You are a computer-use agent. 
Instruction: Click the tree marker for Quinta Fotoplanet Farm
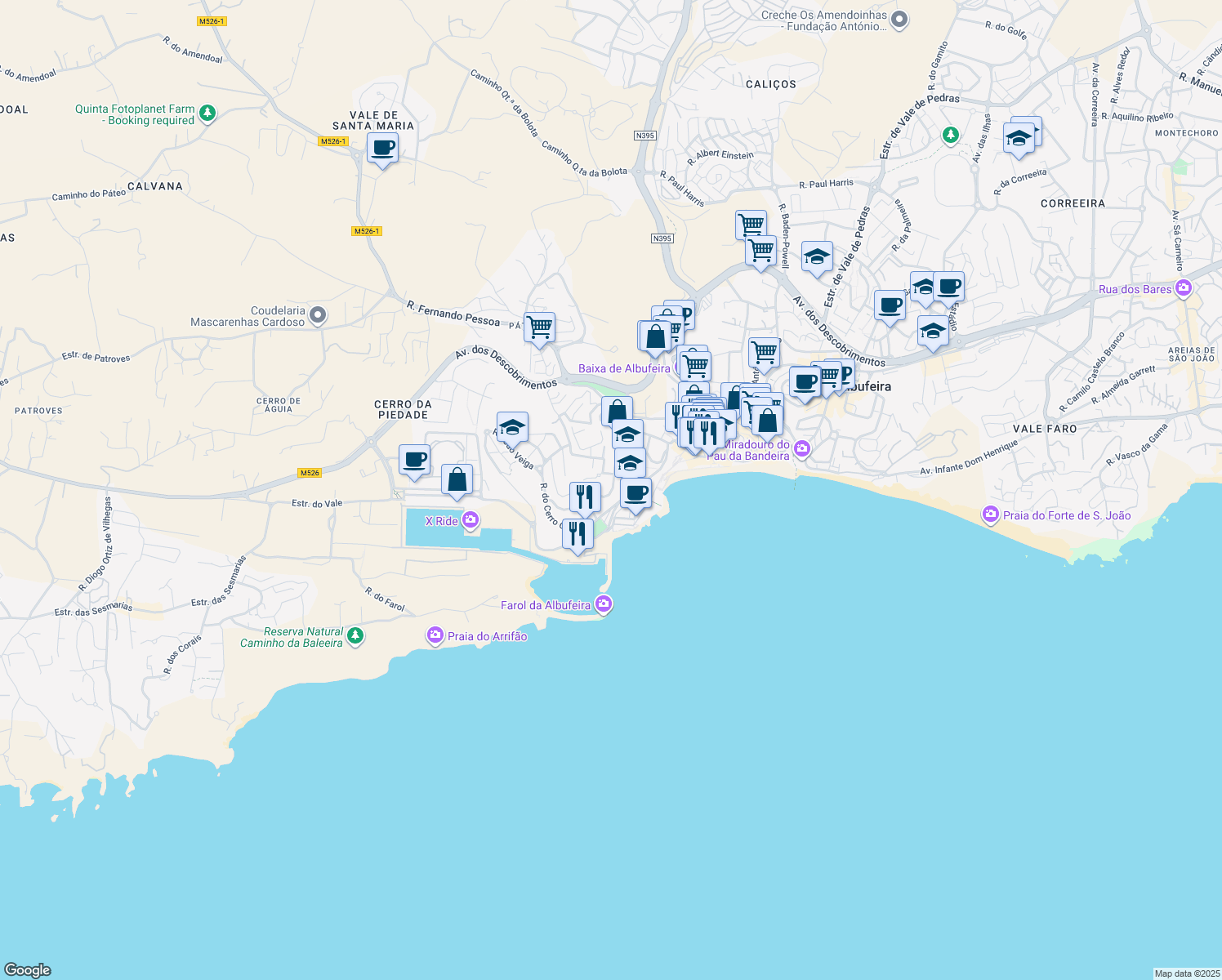tap(207, 114)
